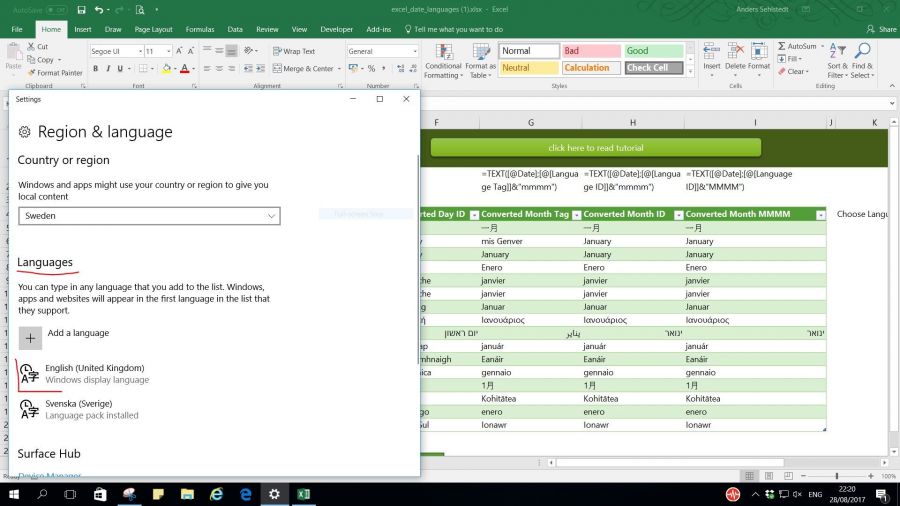Screen dimensions: 900x506
Task: Click the Delete cells icon
Action: coord(735,51)
